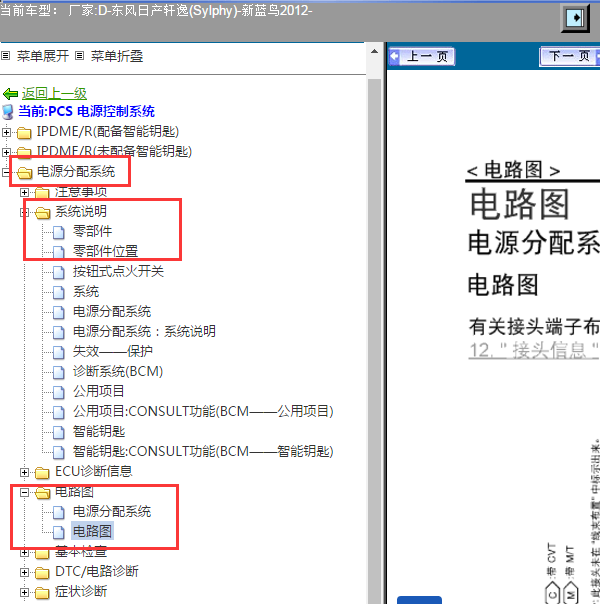Click the panel toggle arrow icon at top right
Image resolution: width=600 pixels, height=604 pixels.
575,18
